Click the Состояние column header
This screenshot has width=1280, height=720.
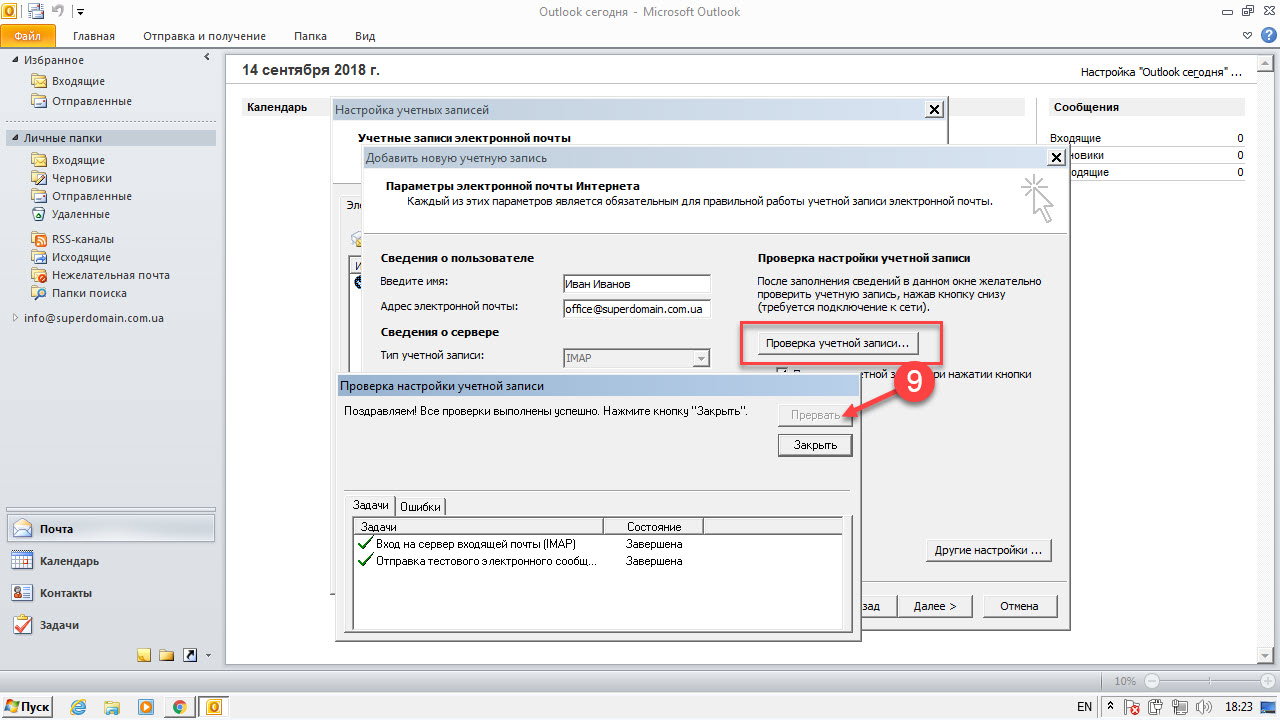(654, 526)
